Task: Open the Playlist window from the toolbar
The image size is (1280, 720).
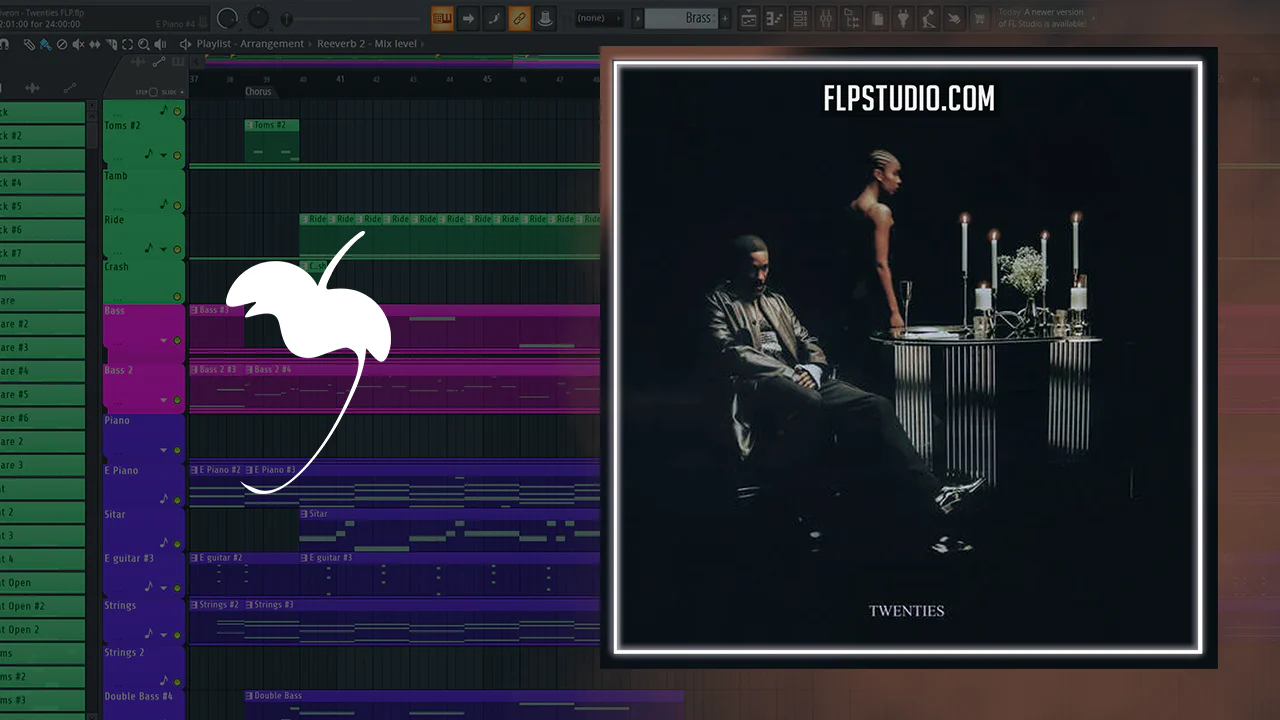Action: [x=749, y=18]
